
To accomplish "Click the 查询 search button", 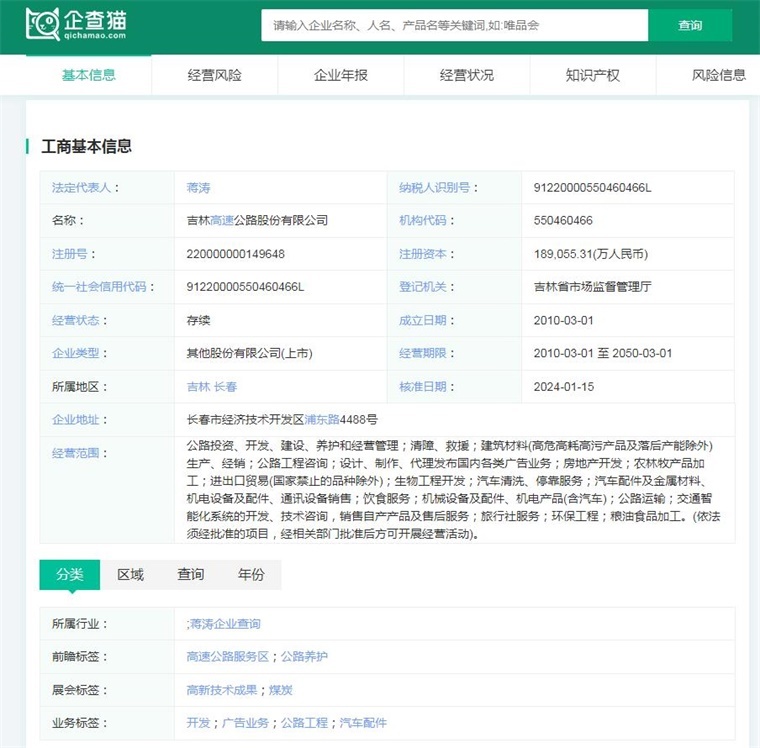I will coord(690,25).
